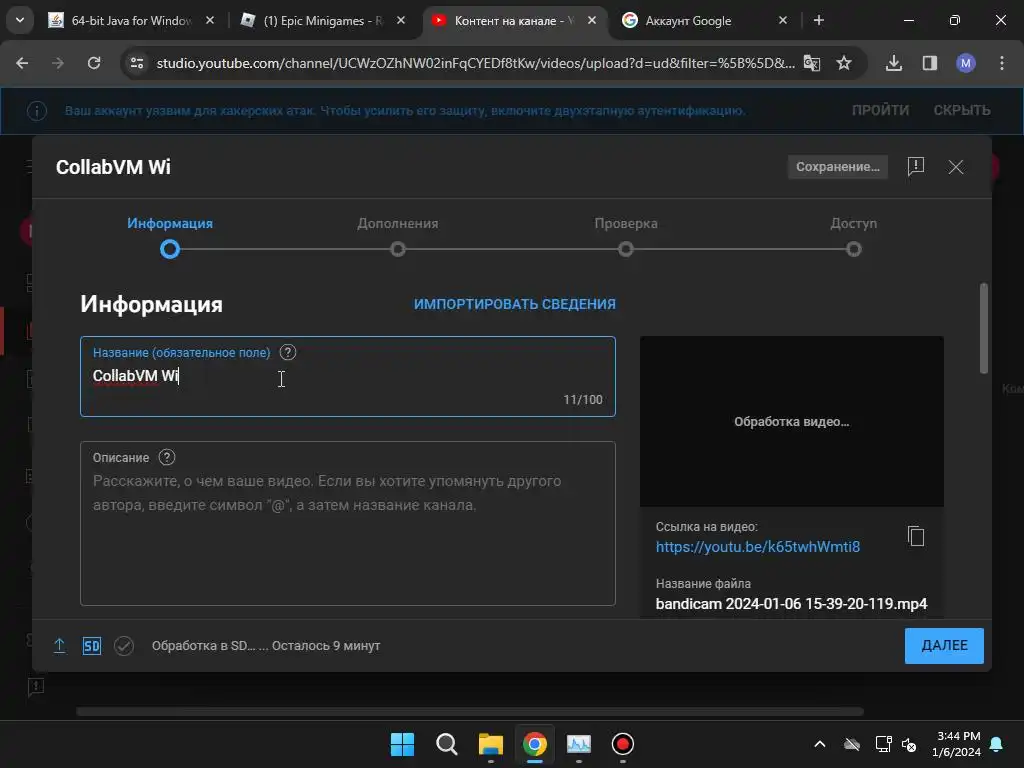This screenshot has height=768, width=1024.
Task: Select the Информация step
Action: 170,236
